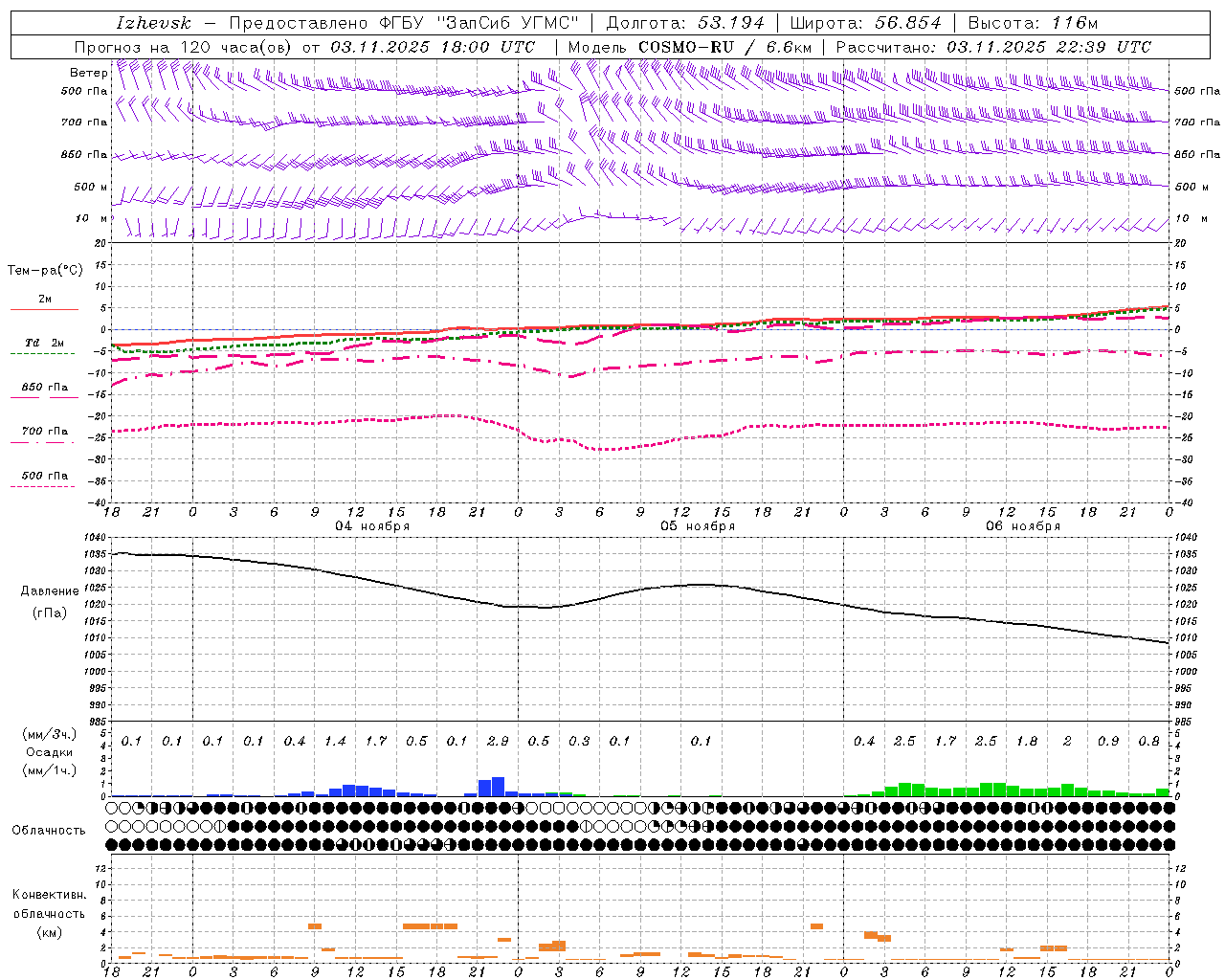Click the 'Td 2м' legend entry
Image resolution: width=1225 pixels, height=980 pixels.
point(44,343)
